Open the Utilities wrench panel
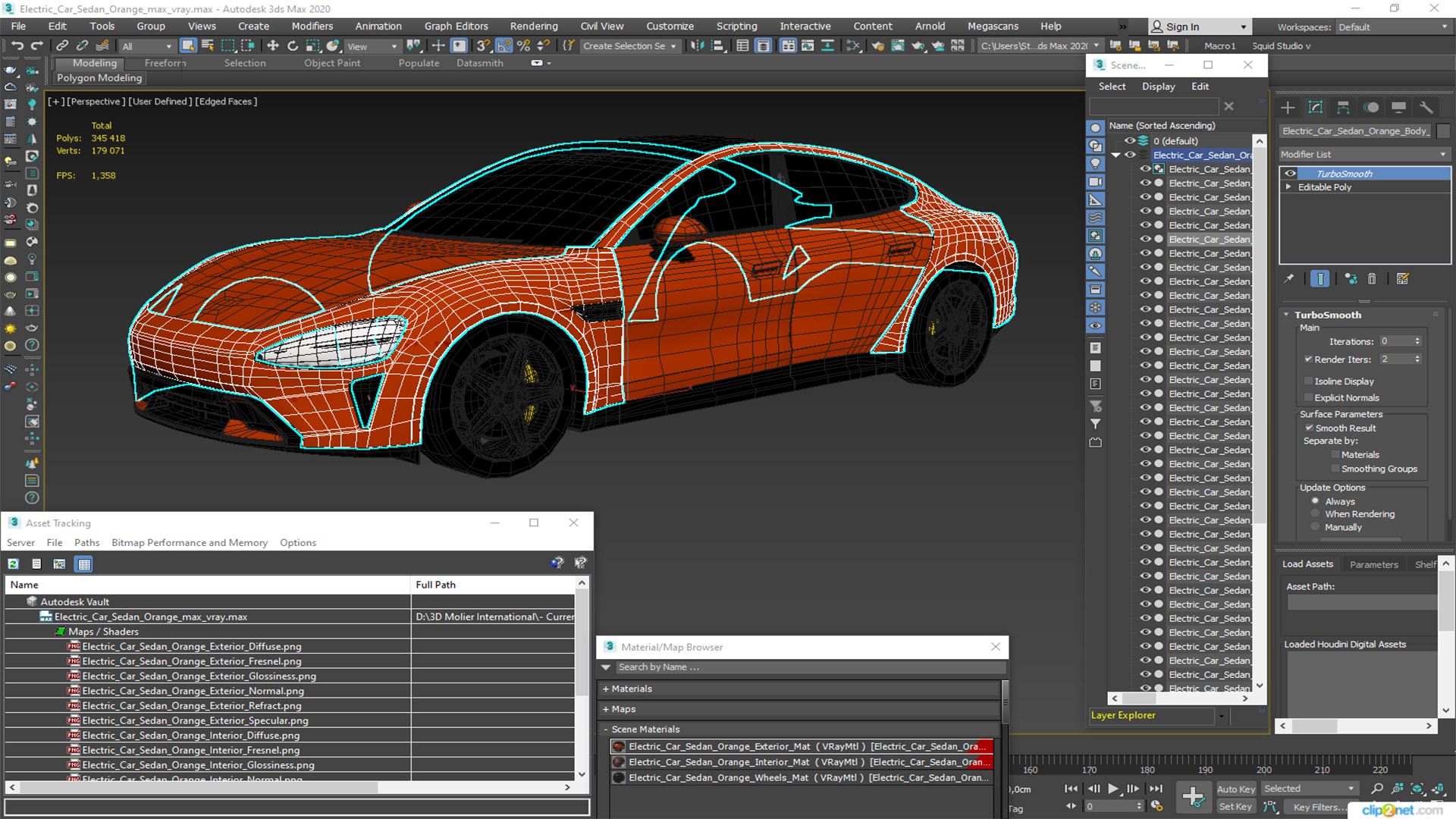 pos(1426,107)
